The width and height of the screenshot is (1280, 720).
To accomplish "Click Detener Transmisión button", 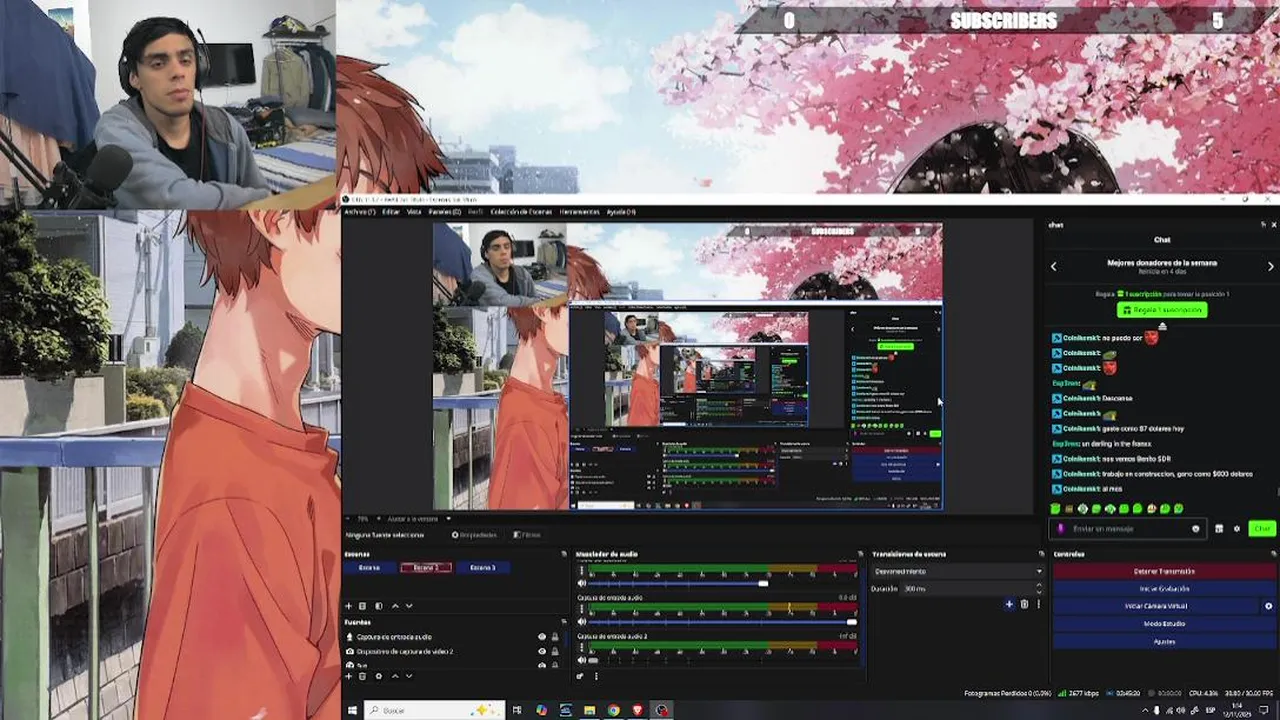I will click(1165, 571).
